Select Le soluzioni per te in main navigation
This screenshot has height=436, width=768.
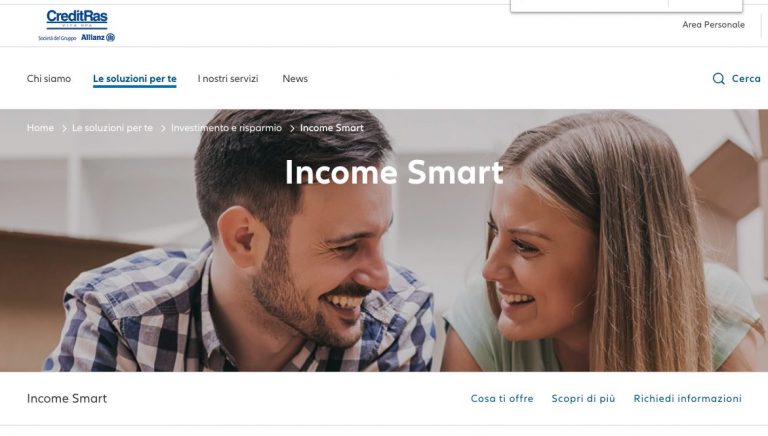tap(135, 79)
